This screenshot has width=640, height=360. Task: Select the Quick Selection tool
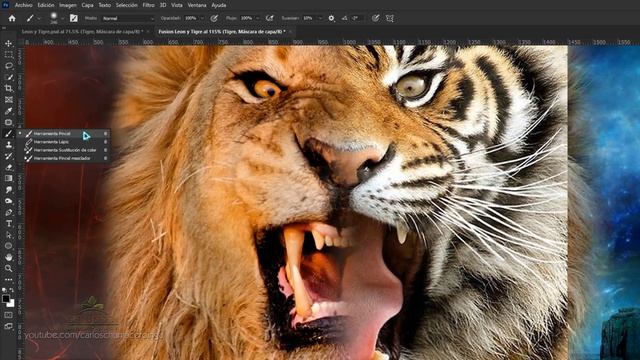[x=9, y=77]
